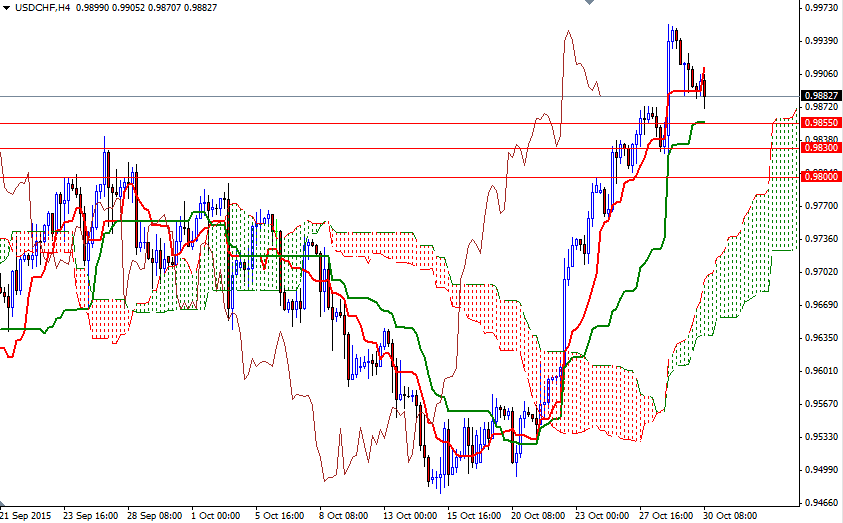Screen dimensions: 843x523
Task: Select the red line price label 0.98300
Action: pyautogui.click(x=821, y=147)
